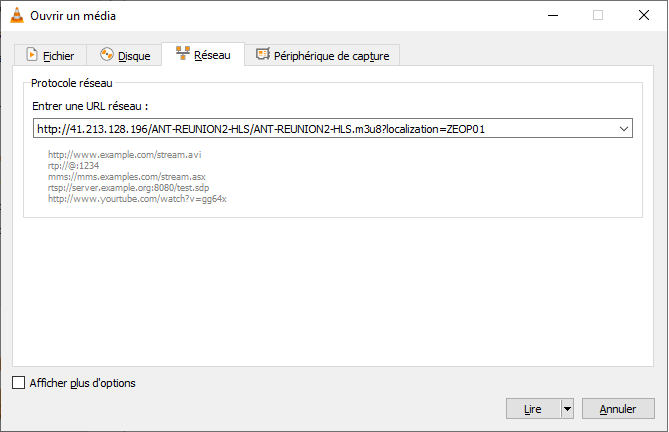Click the example yourtube.com watch URL
The height and width of the screenshot is (432, 669).
[x=137, y=199]
